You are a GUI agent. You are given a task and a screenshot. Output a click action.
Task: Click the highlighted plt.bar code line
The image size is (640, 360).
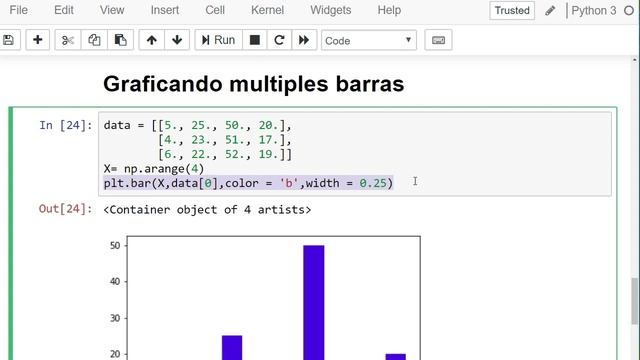coord(248,183)
